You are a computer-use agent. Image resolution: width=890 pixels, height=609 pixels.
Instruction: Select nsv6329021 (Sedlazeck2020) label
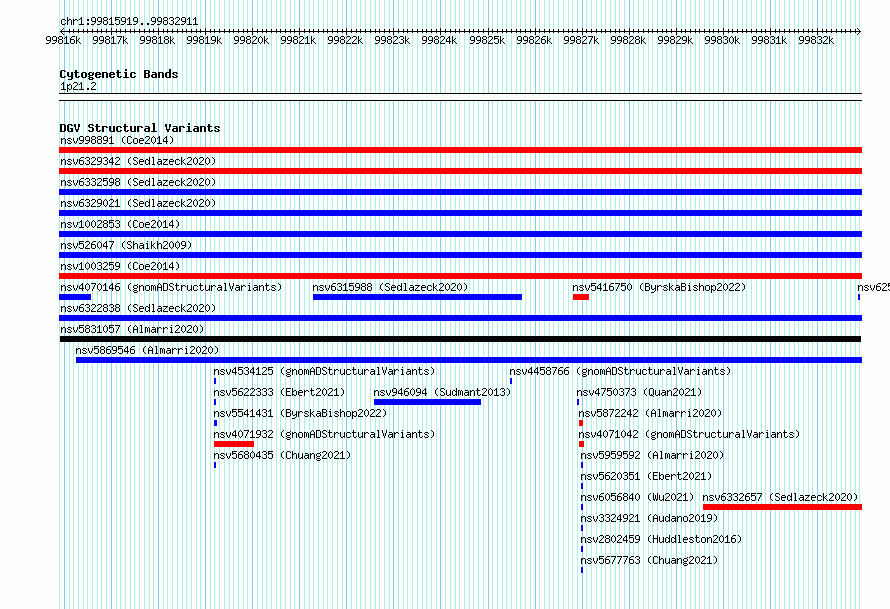(x=138, y=203)
